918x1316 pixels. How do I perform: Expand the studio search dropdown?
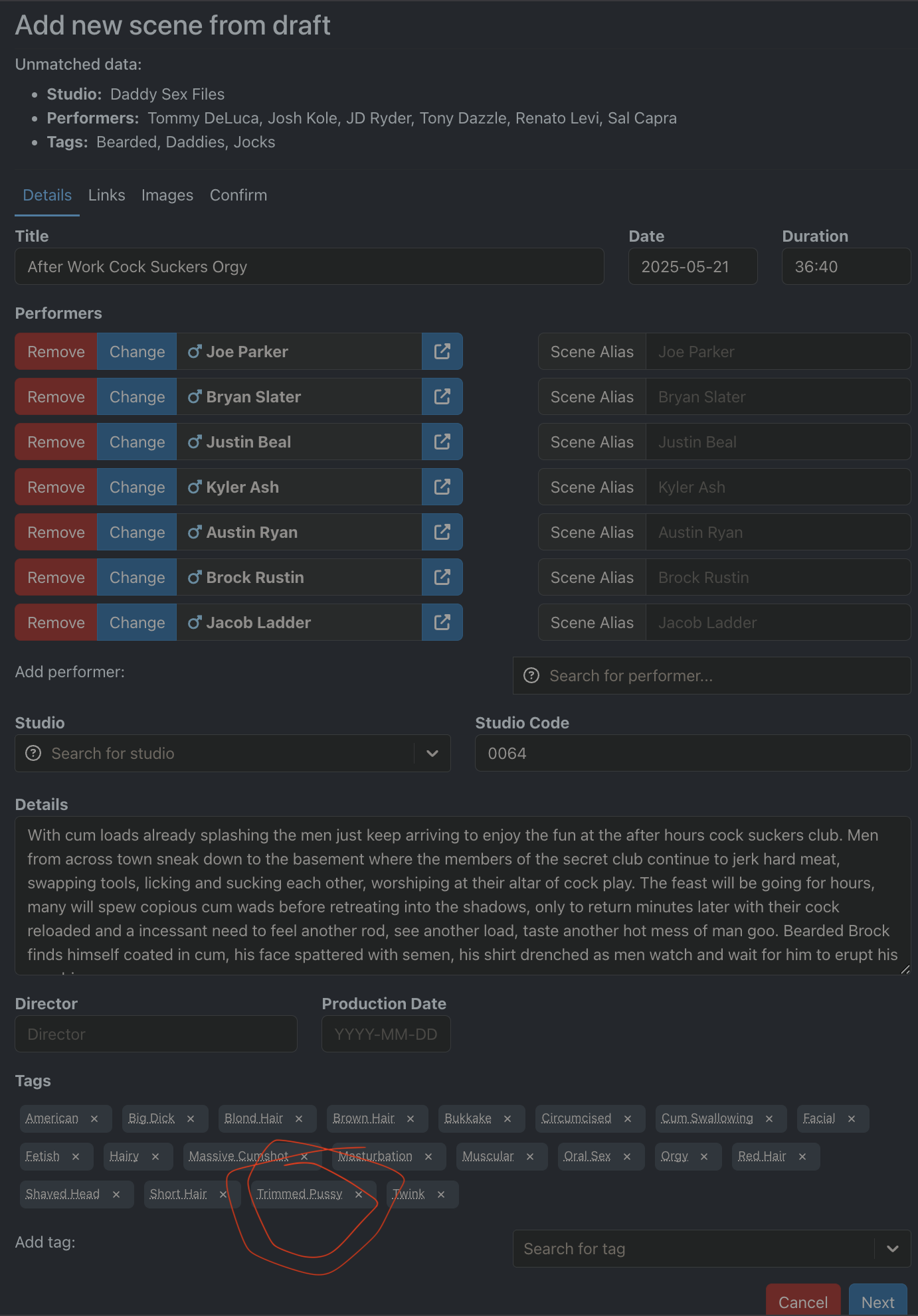[432, 754]
